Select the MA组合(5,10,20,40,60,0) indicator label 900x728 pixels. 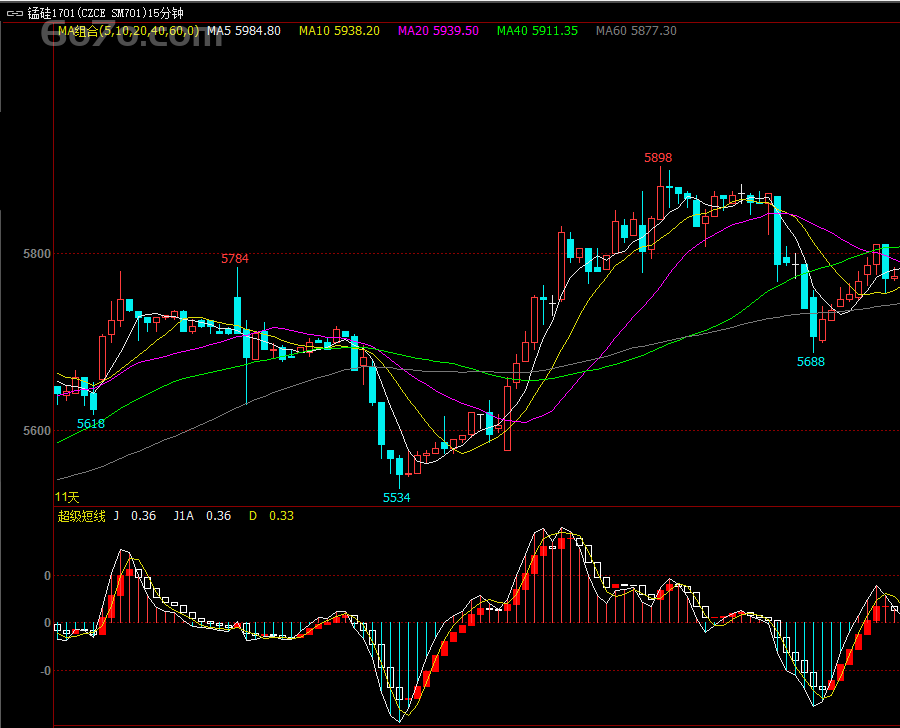click(x=129, y=31)
